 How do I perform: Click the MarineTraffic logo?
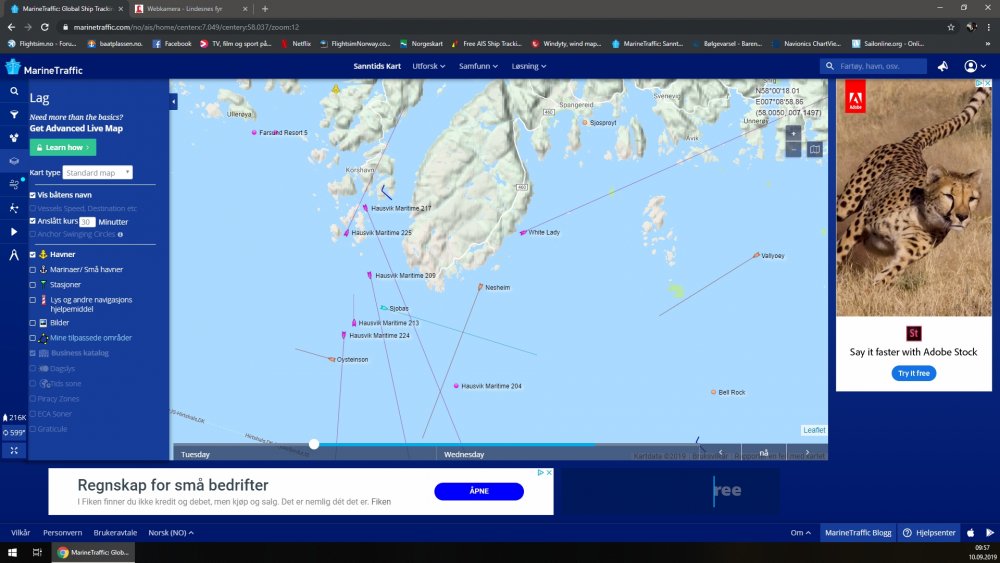click(x=43, y=68)
